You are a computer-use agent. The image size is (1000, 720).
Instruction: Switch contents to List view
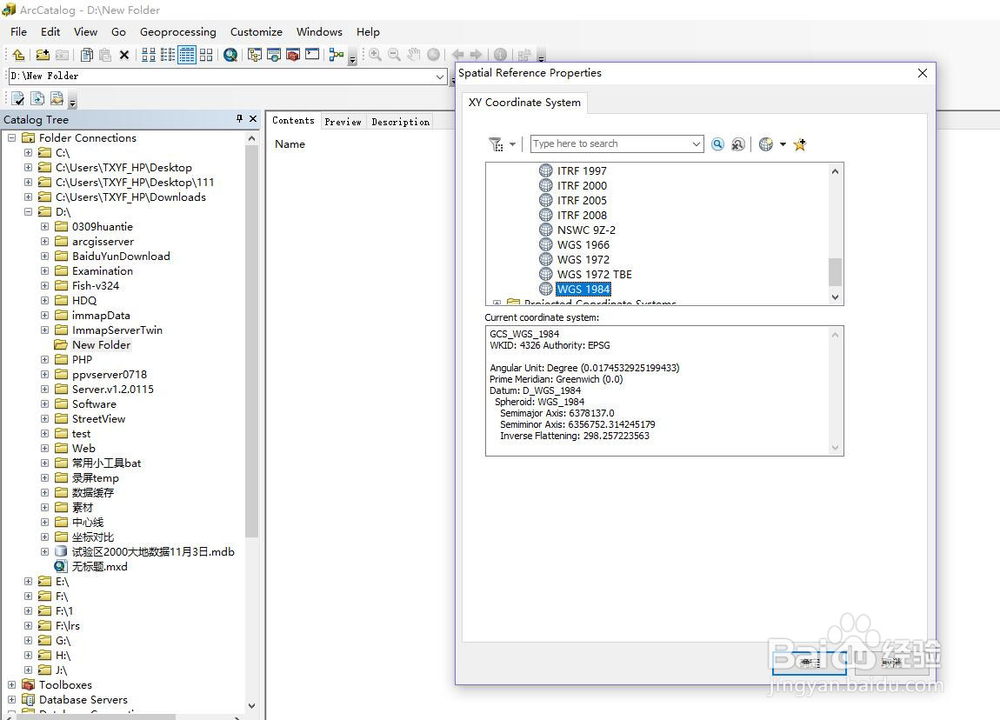(x=168, y=55)
